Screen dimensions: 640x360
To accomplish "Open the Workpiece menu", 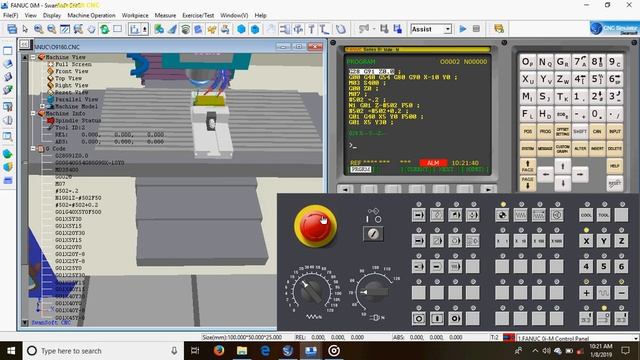I will pos(135,15).
